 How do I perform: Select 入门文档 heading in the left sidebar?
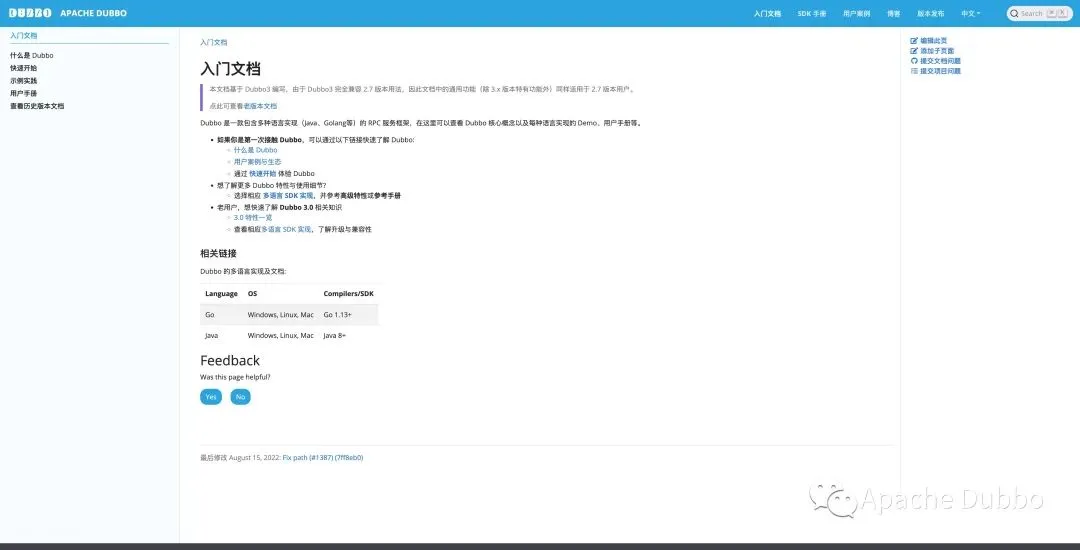[x=23, y=35]
